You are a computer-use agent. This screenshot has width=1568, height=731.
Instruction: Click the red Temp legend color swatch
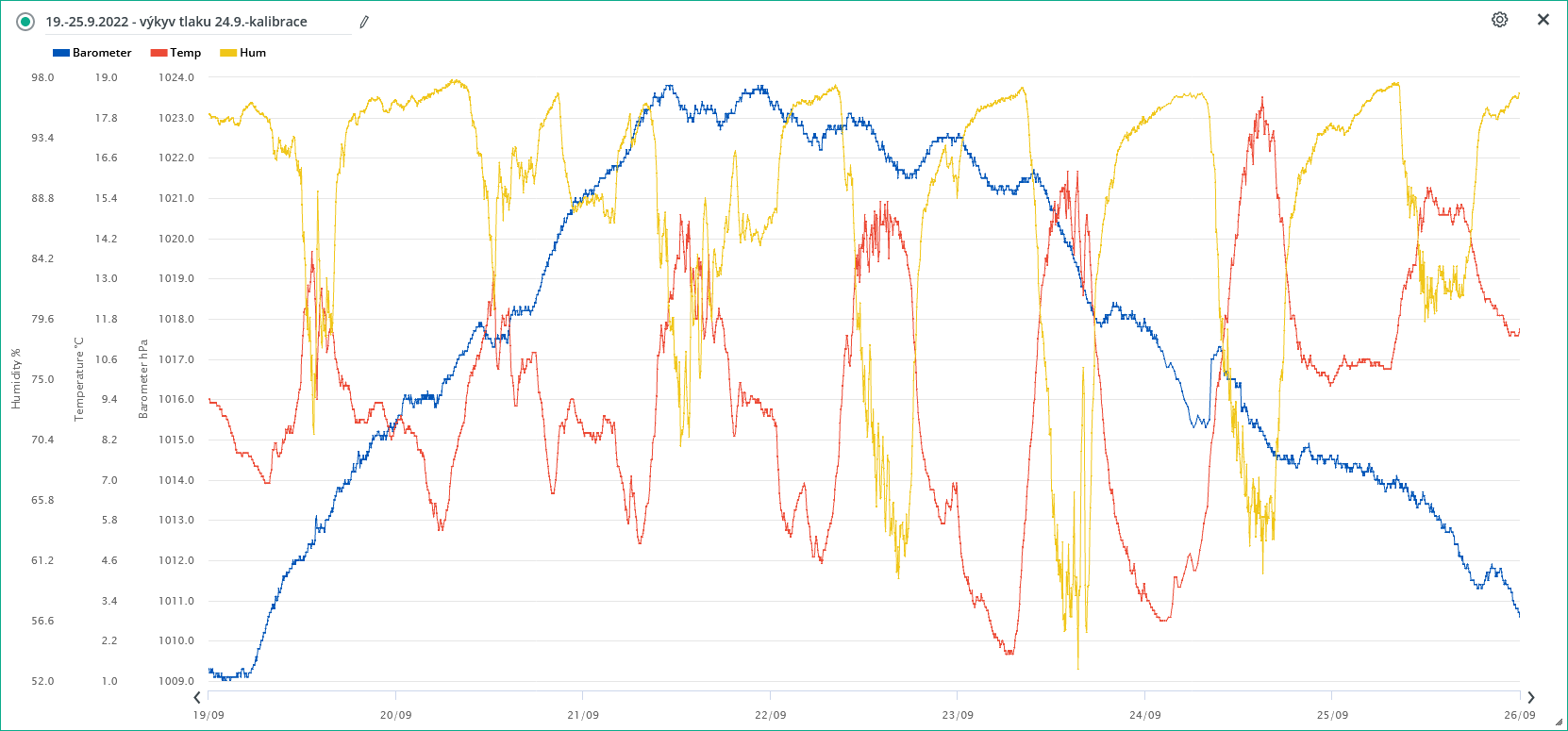coord(158,53)
